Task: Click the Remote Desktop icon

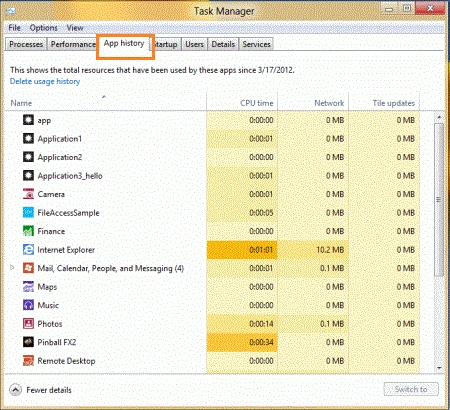Action: pos(28,360)
